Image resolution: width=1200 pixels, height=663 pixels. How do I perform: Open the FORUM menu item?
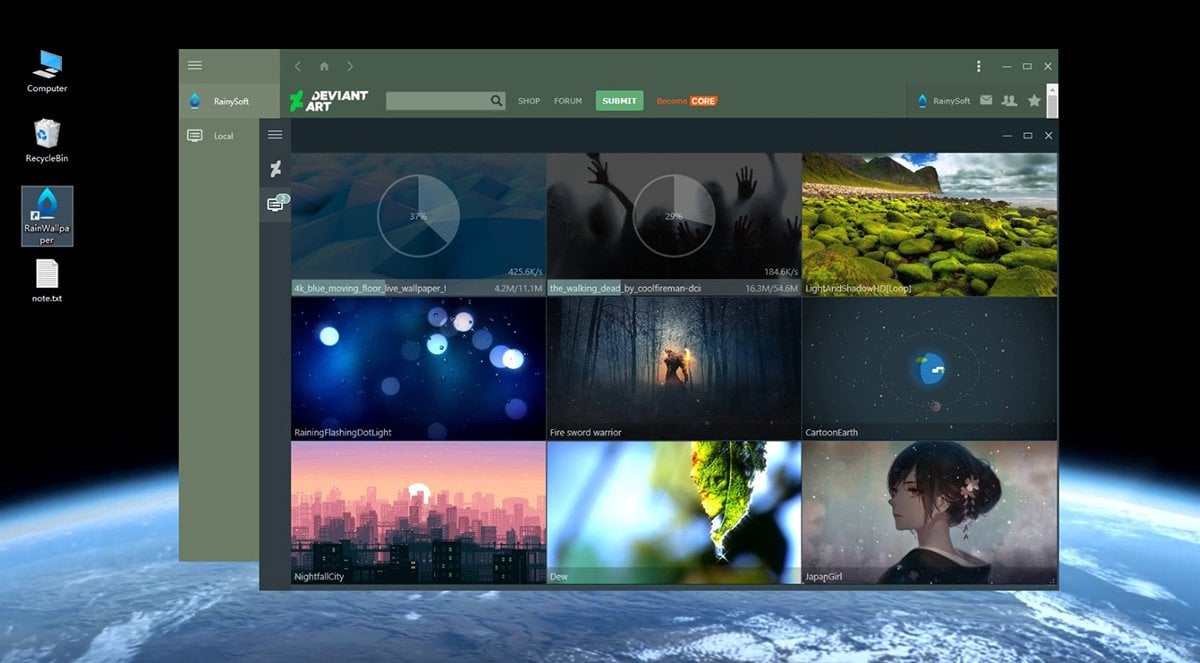[568, 101]
